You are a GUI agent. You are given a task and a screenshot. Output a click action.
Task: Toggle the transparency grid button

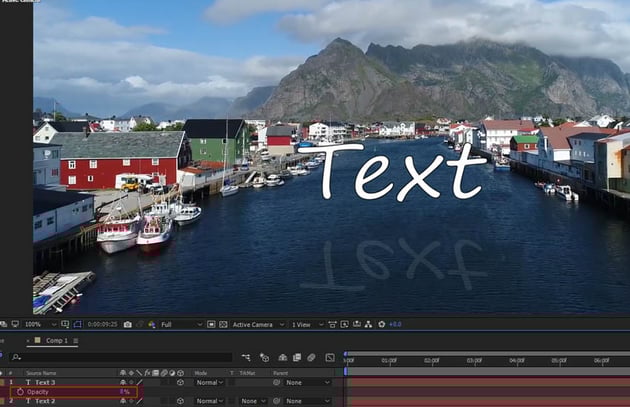click(222, 324)
